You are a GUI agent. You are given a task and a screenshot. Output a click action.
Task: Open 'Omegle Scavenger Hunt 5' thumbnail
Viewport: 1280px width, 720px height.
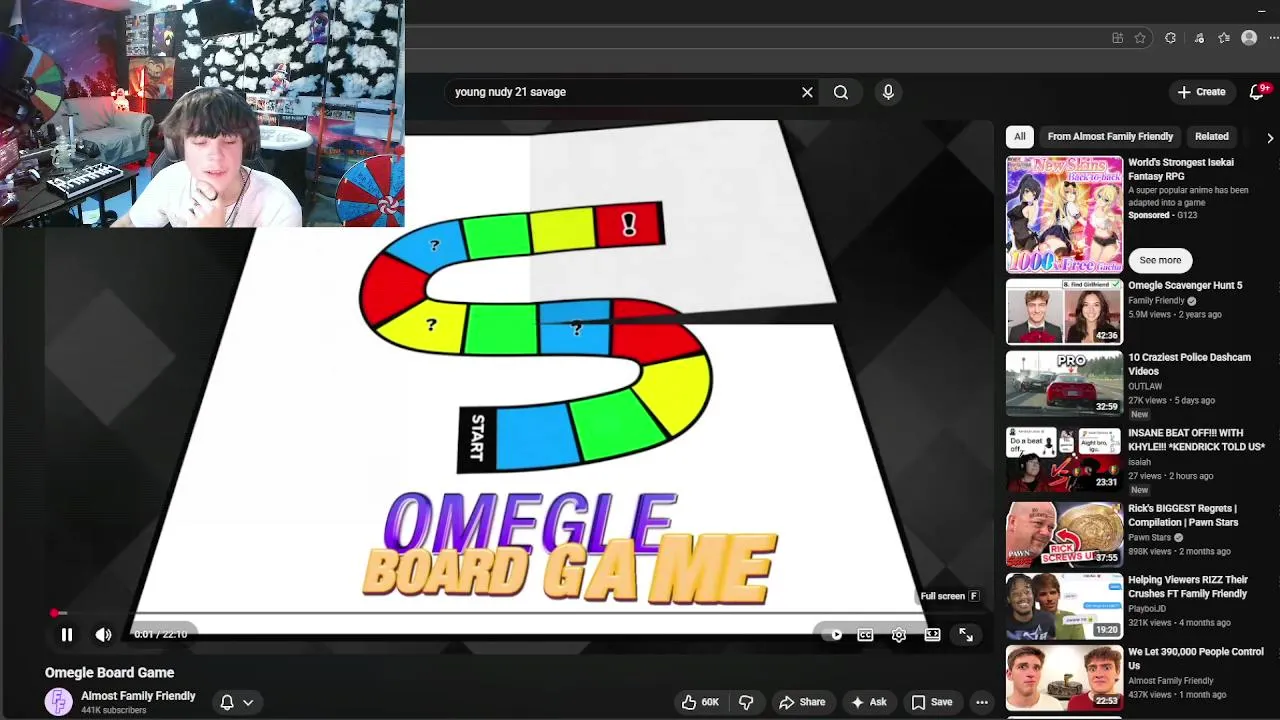pyautogui.click(x=1064, y=311)
